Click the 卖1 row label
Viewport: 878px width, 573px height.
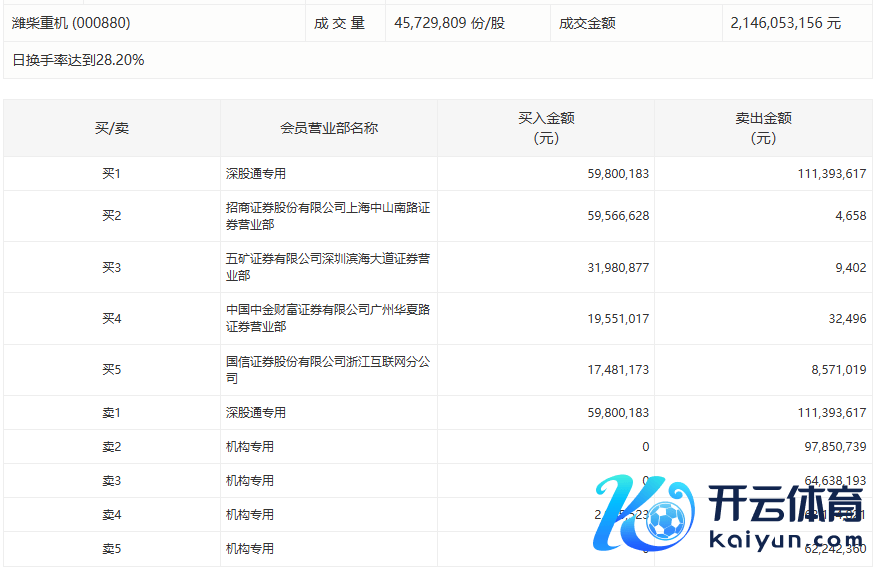coord(112,413)
